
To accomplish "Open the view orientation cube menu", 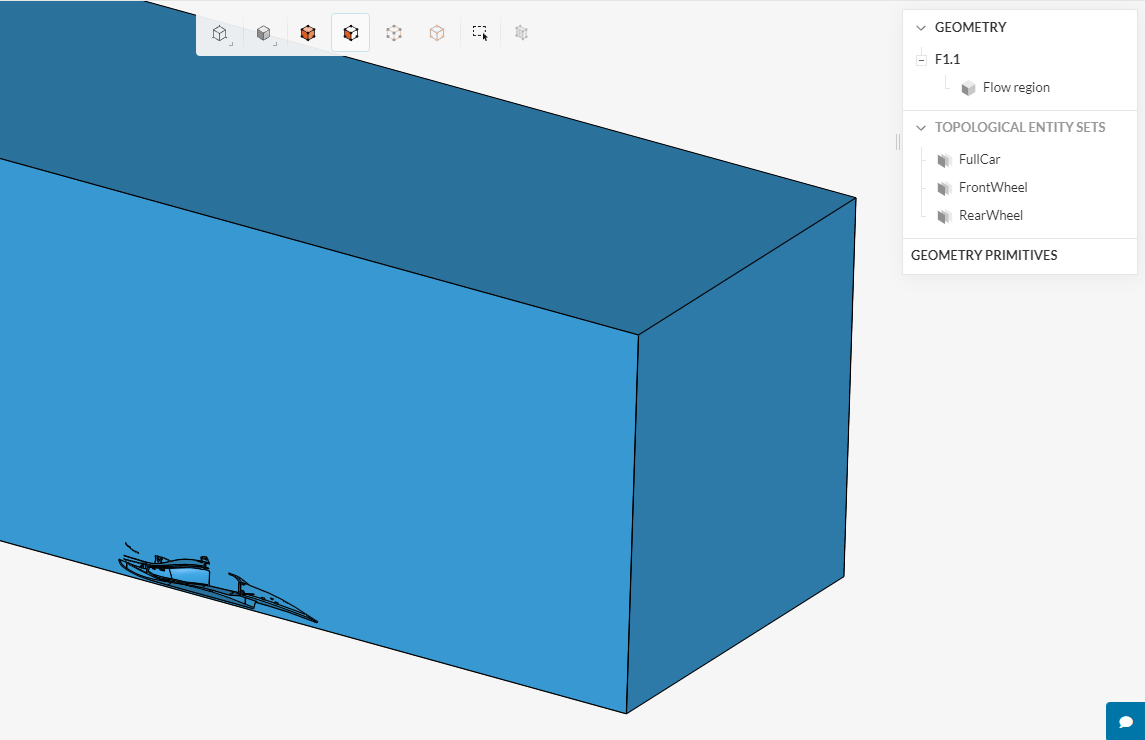I will 220,33.
